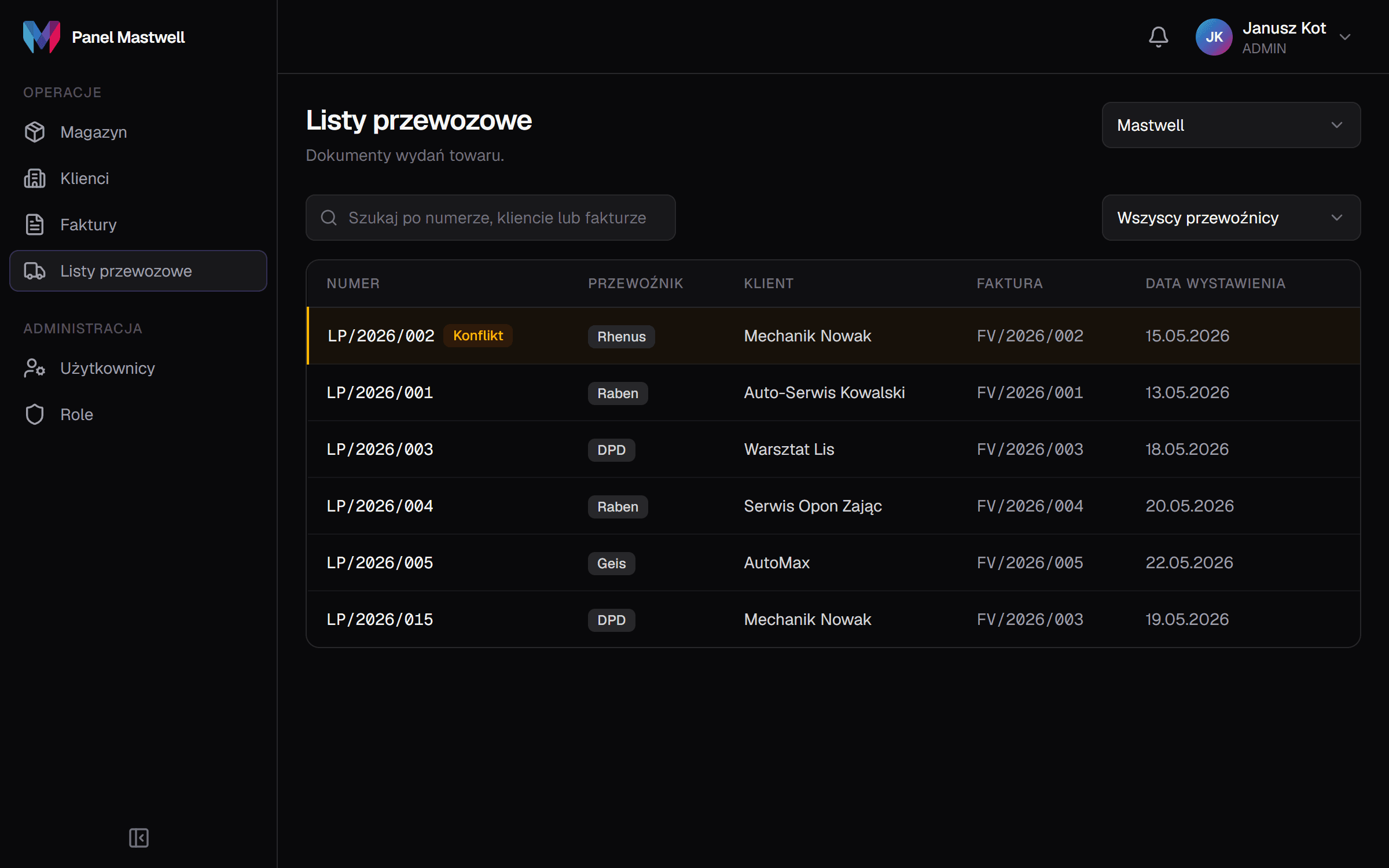
Task: Go to Klienci in the sidebar
Action: pos(138,178)
